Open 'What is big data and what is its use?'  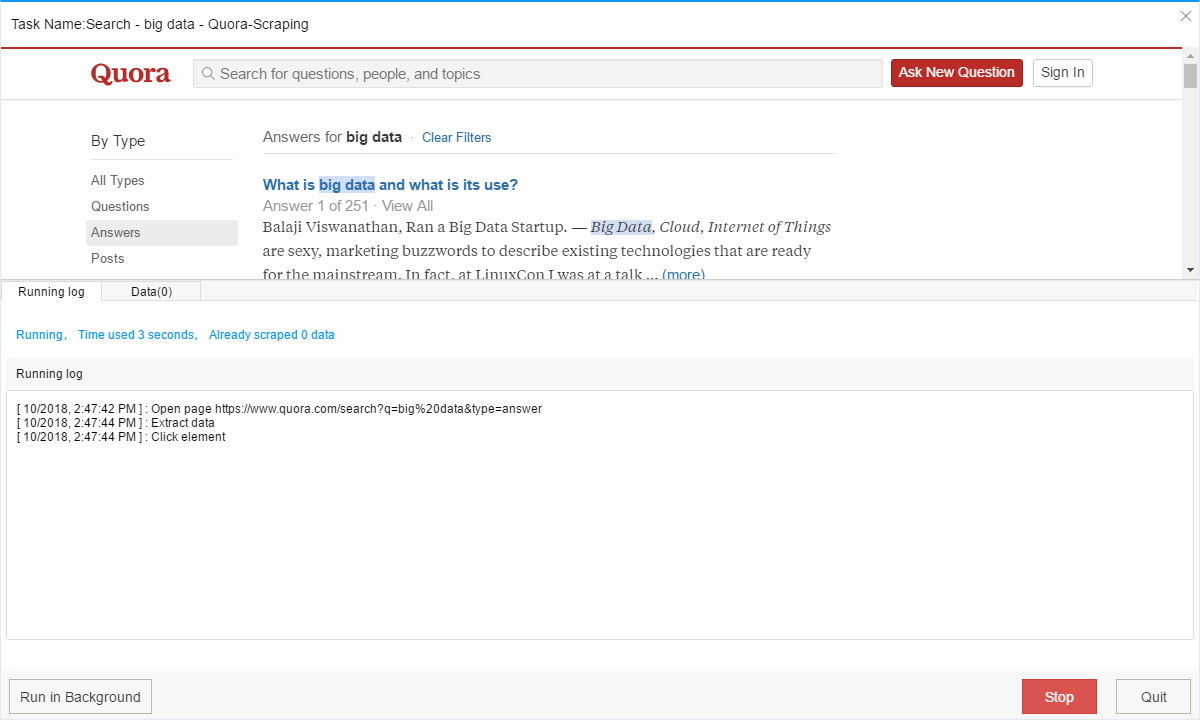coord(390,185)
